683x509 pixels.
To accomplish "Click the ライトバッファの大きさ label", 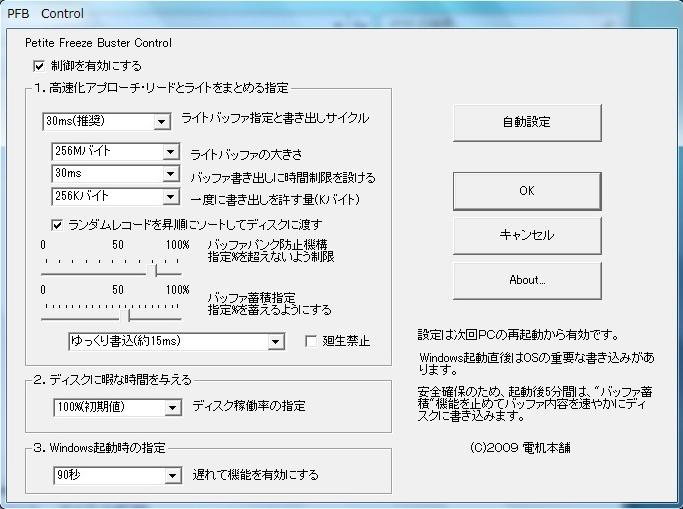I will click(x=246, y=154).
